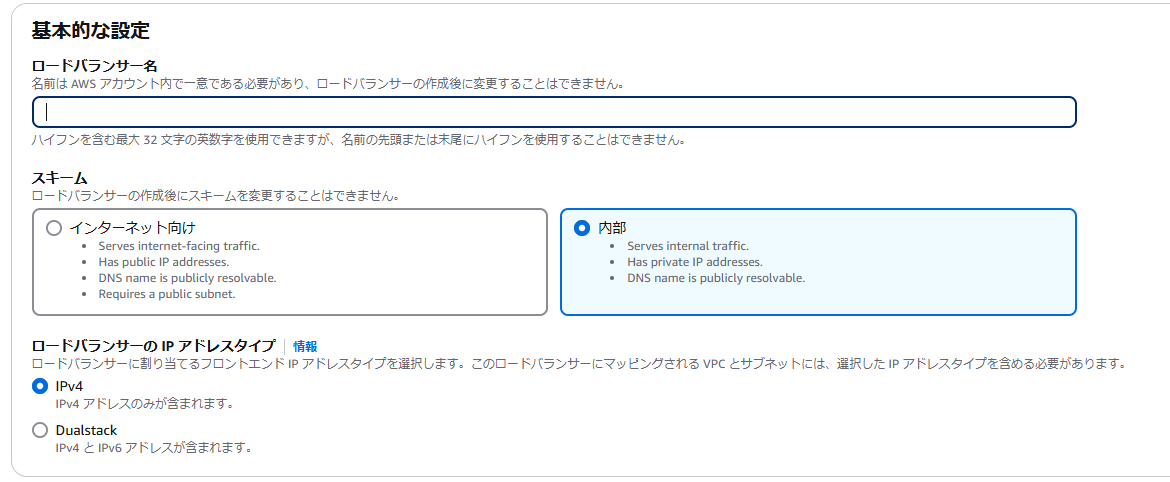Select the インターネット向け radio button
Viewport: 1170px width, 482px height.
click(53, 228)
